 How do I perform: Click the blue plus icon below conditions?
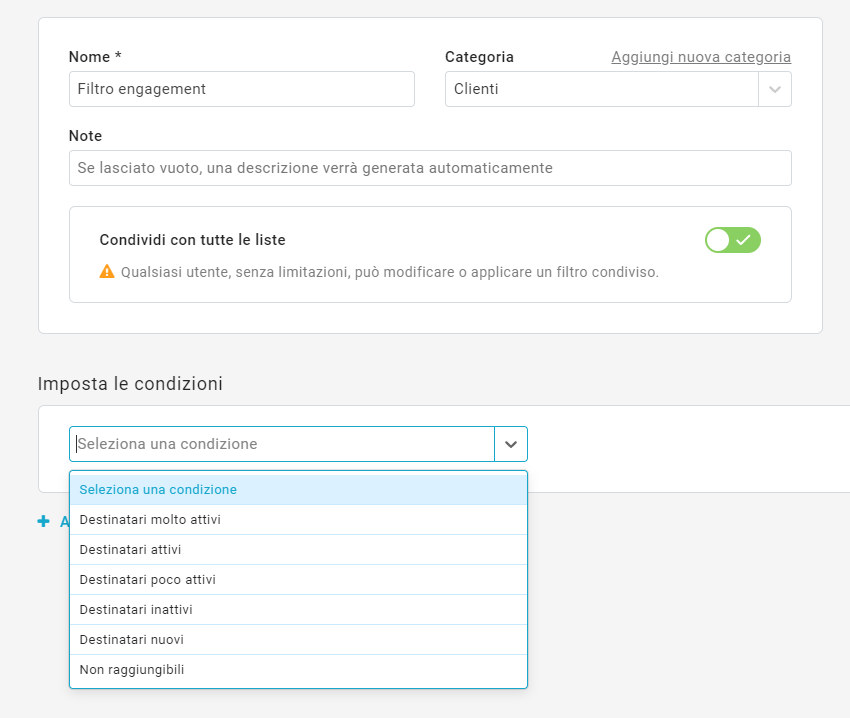43,521
